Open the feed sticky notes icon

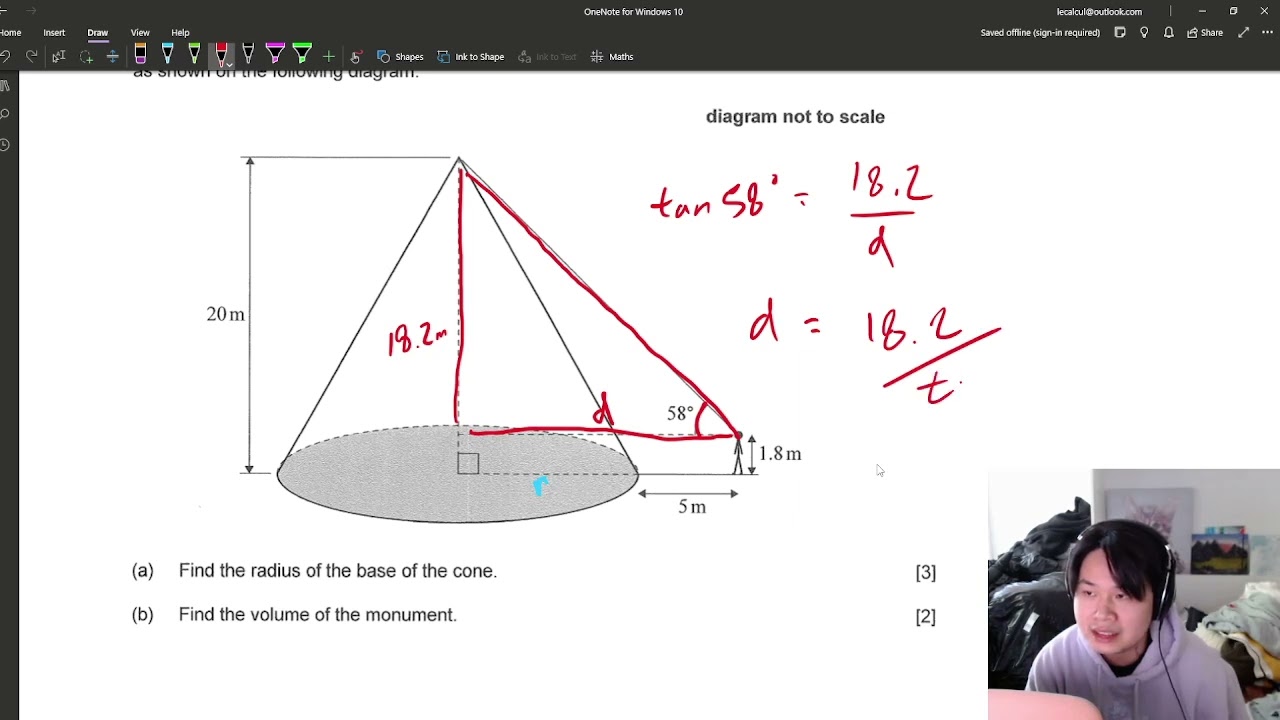click(x=1120, y=32)
